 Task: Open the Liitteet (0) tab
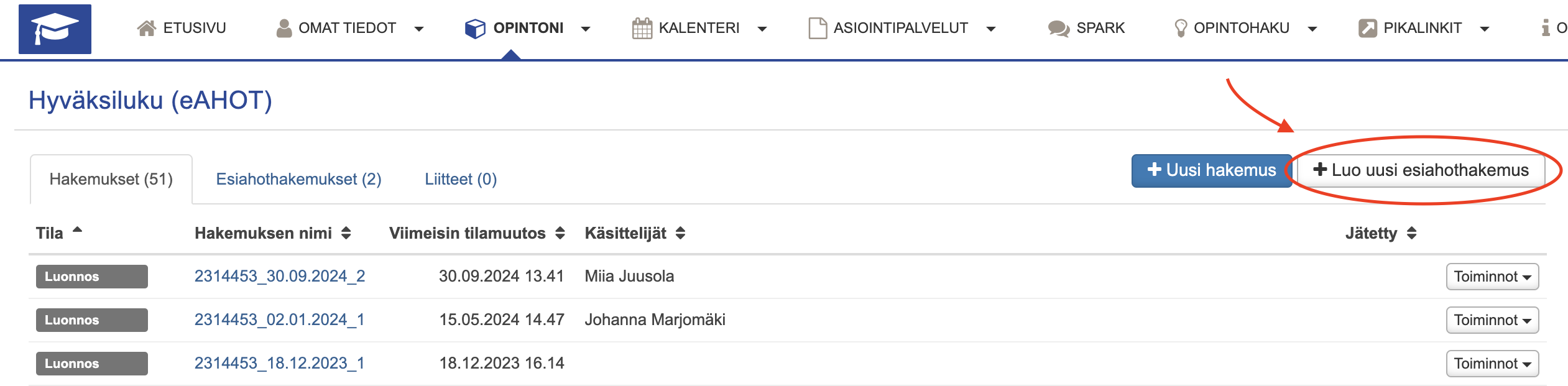[461, 180]
